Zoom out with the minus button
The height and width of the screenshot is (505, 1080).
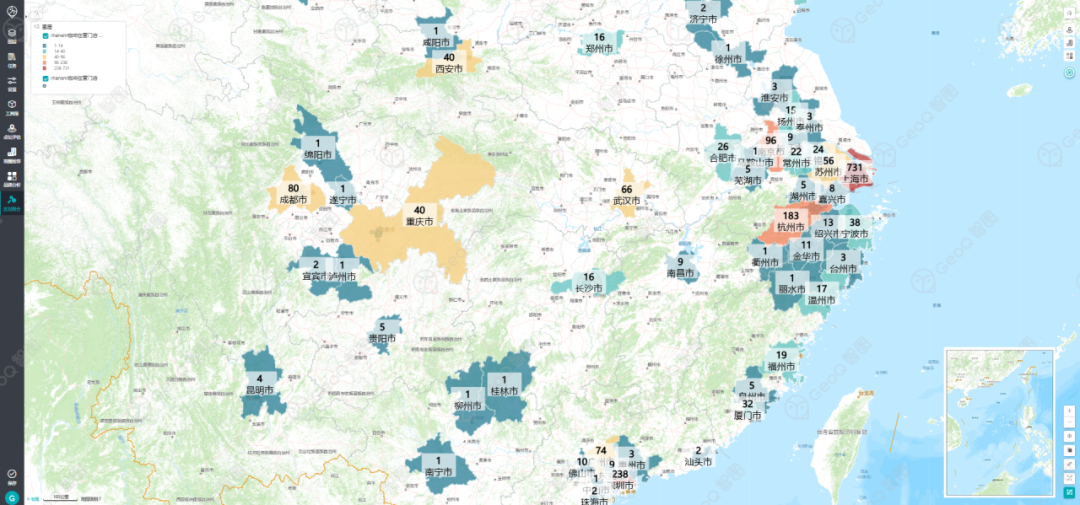click(x=1069, y=422)
